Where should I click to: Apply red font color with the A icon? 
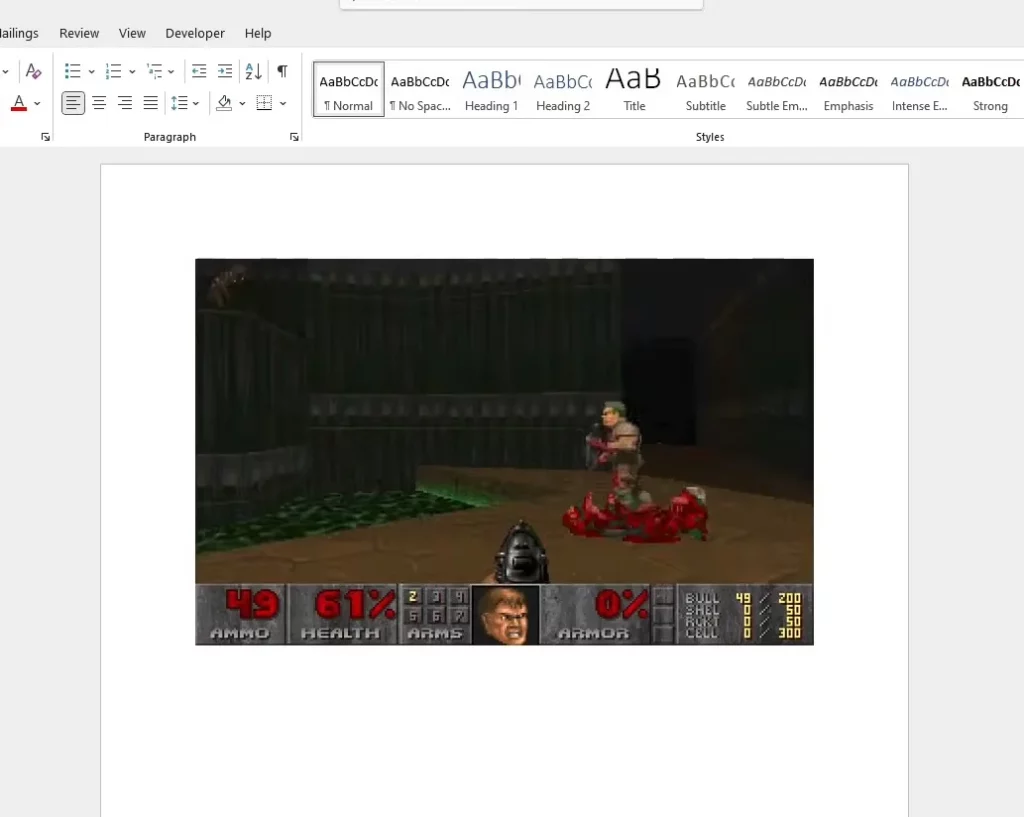pos(19,103)
